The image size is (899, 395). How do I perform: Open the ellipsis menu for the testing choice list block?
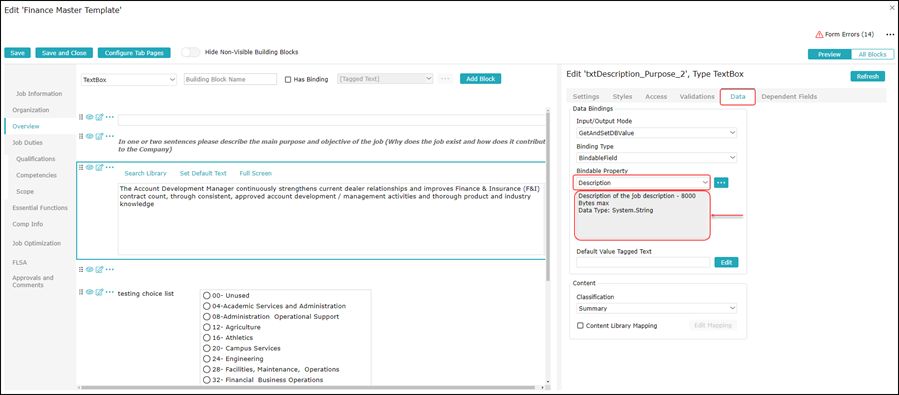point(110,292)
